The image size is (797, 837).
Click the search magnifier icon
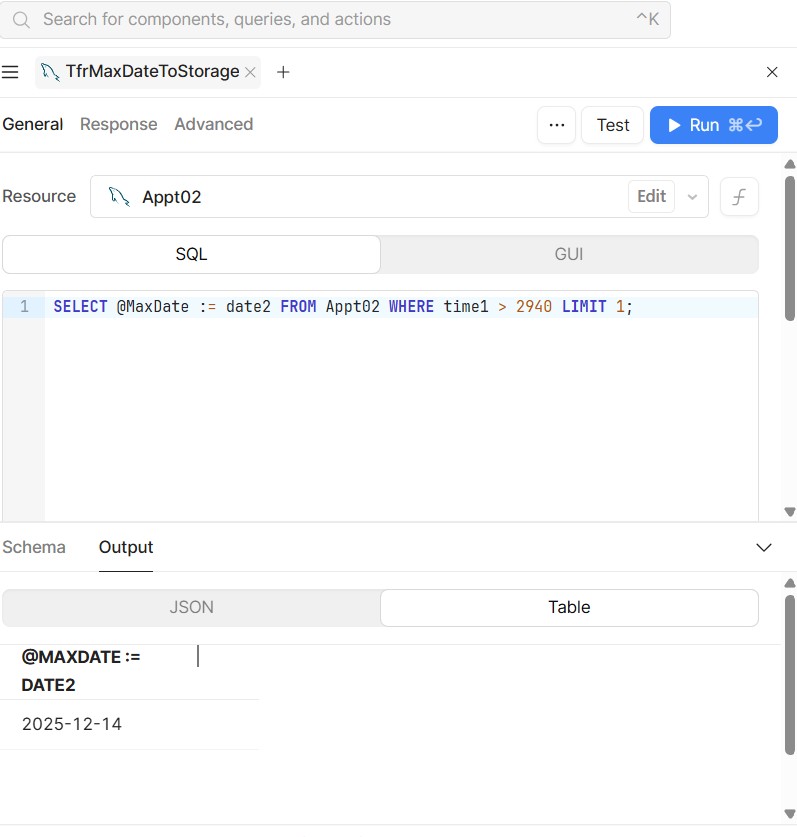pyautogui.click(x=21, y=20)
